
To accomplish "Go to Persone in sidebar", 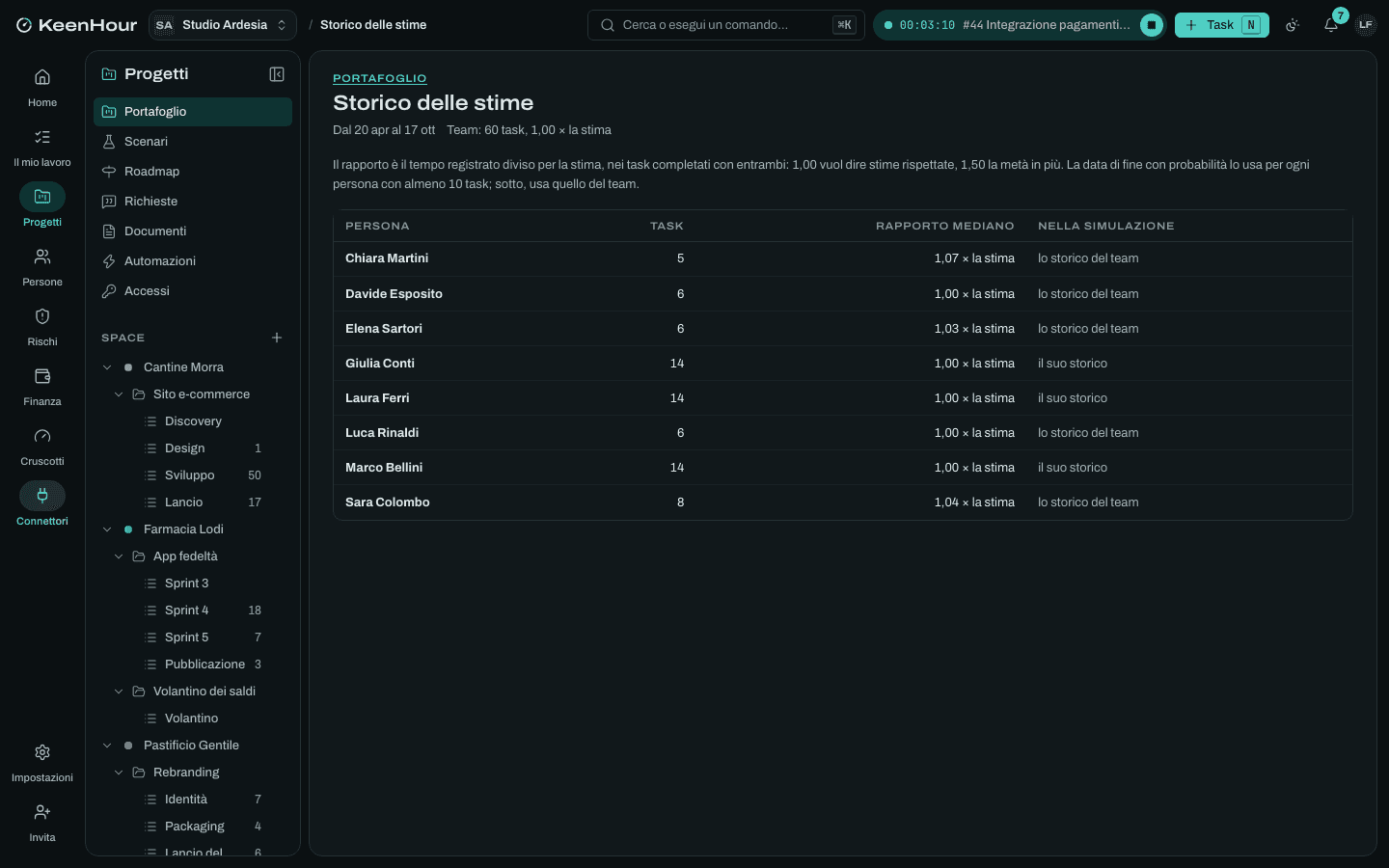I will click(42, 267).
